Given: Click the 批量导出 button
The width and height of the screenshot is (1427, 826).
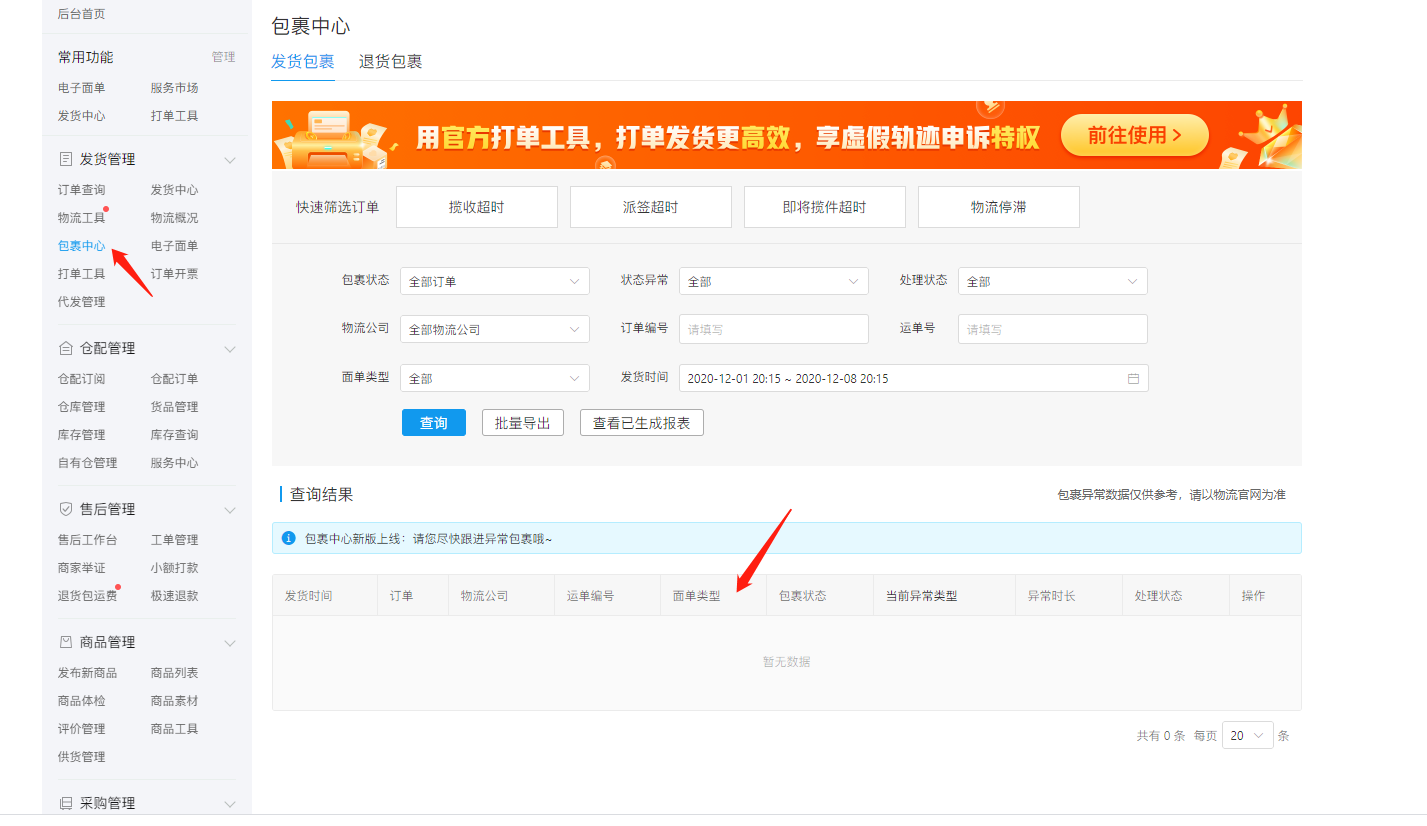Looking at the screenshot, I should pos(523,423).
